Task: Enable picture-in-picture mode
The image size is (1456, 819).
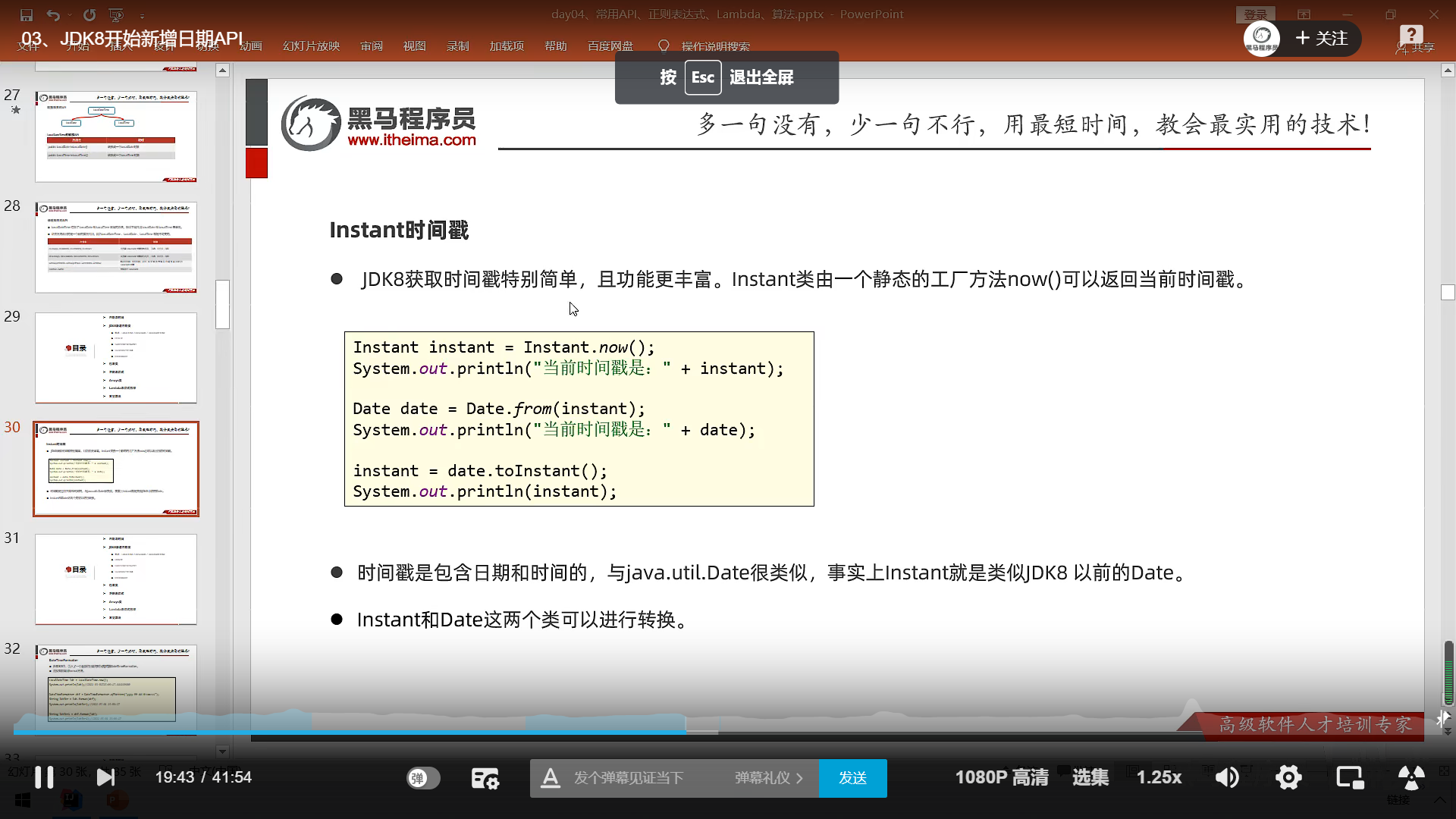Action: click(1350, 777)
